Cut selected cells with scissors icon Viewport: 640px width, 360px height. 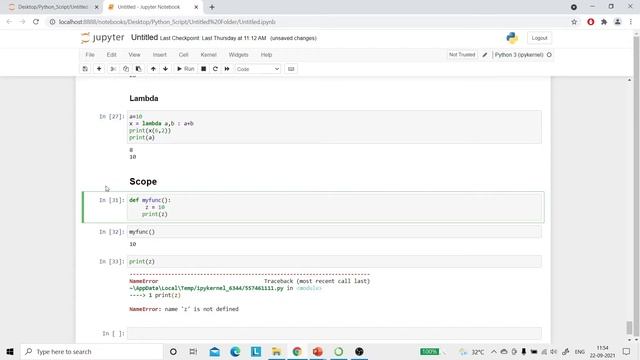coord(113,69)
